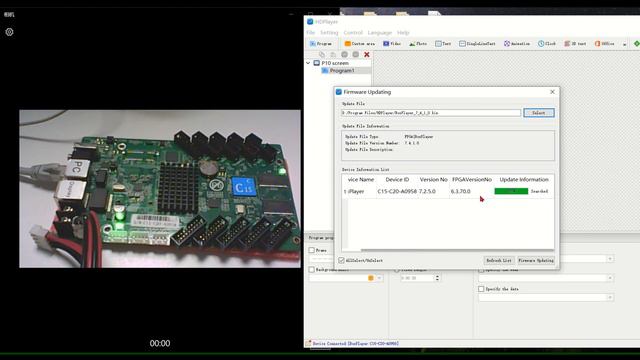Open the Setting menu
This screenshot has width=640, height=360.
tap(329, 33)
